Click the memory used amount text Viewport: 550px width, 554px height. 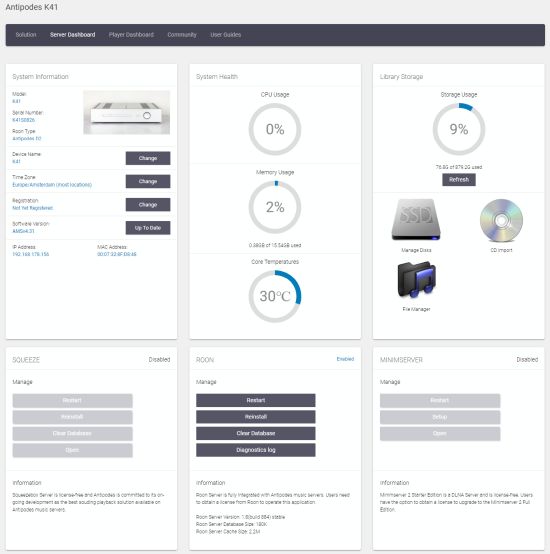pyautogui.click(x=275, y=245)
